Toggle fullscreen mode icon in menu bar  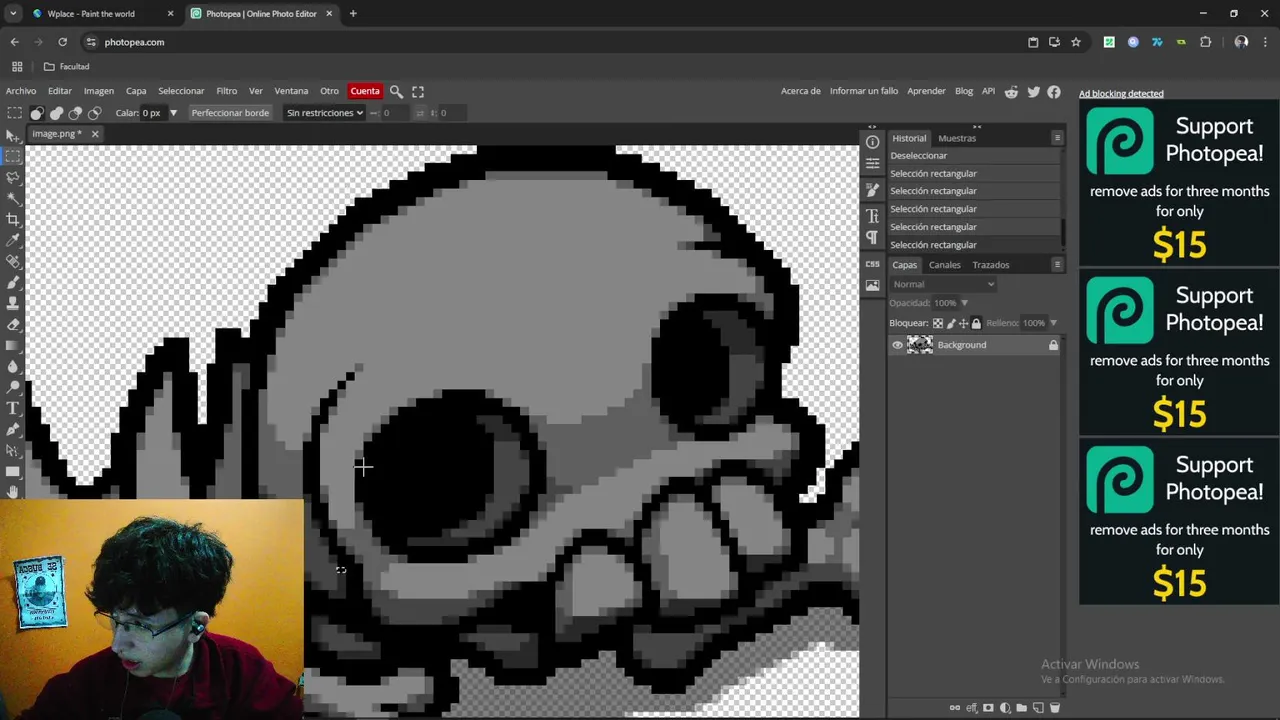click(418, 91)
